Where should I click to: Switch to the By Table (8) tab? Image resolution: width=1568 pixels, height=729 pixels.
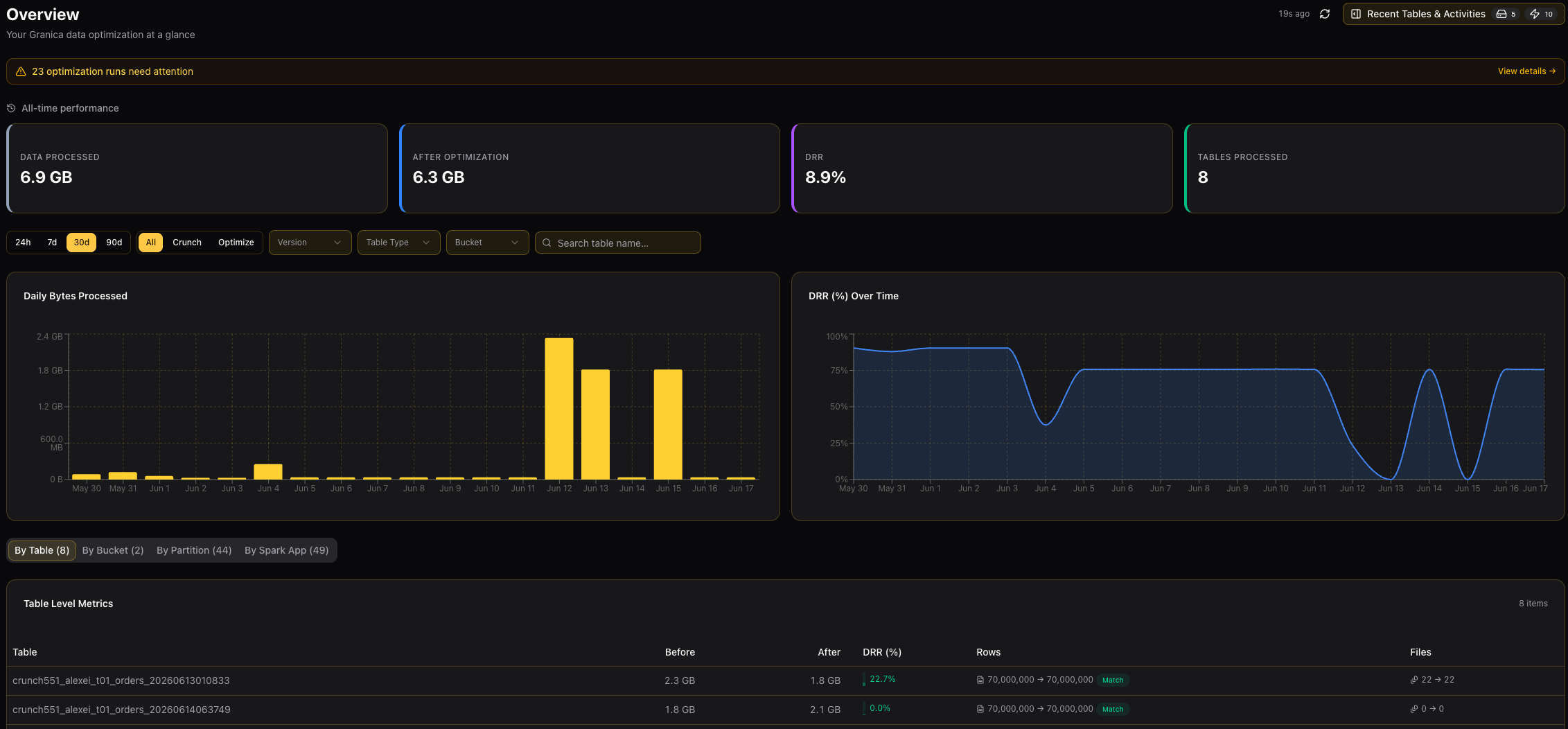42,550
